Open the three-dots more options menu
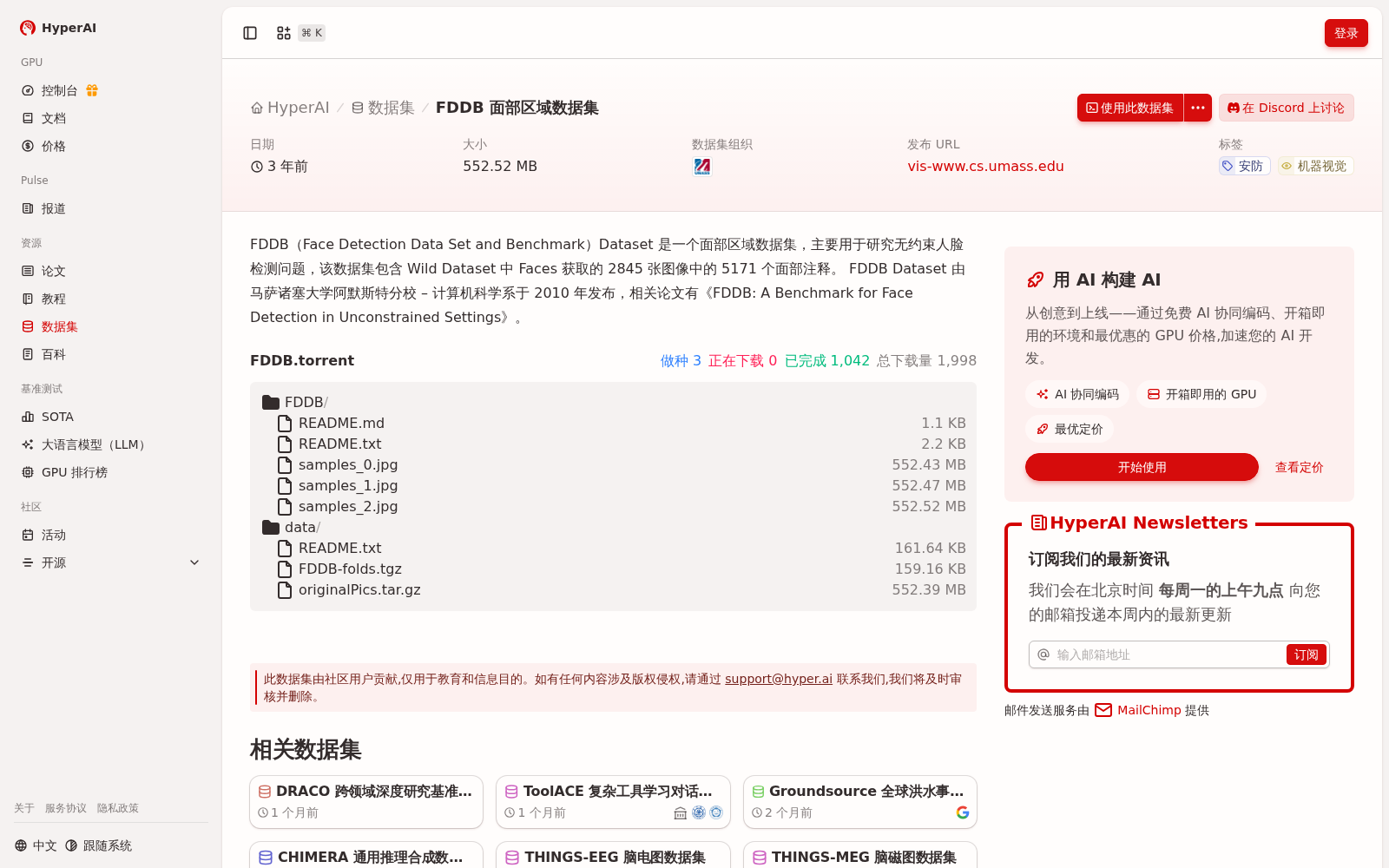1389x868 pixels. (x=1198, y=108)
